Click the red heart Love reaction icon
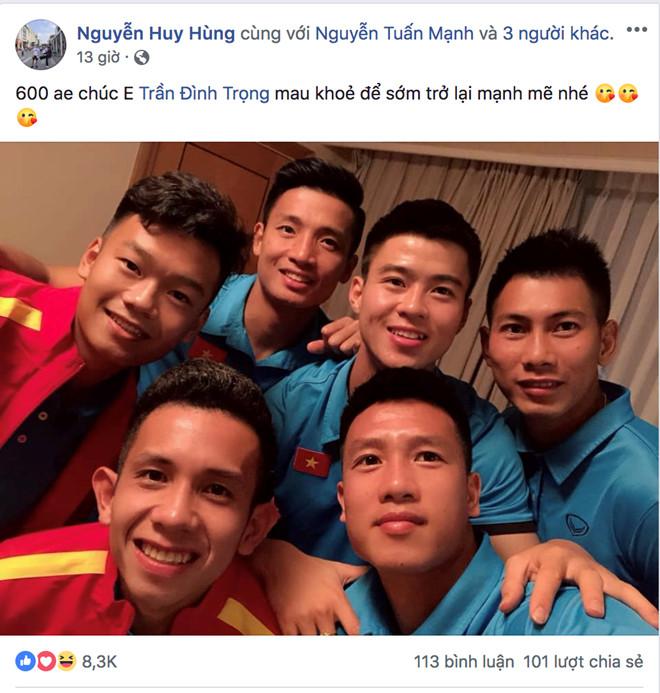This screenshot has width=660, height=693. (46, 661)
